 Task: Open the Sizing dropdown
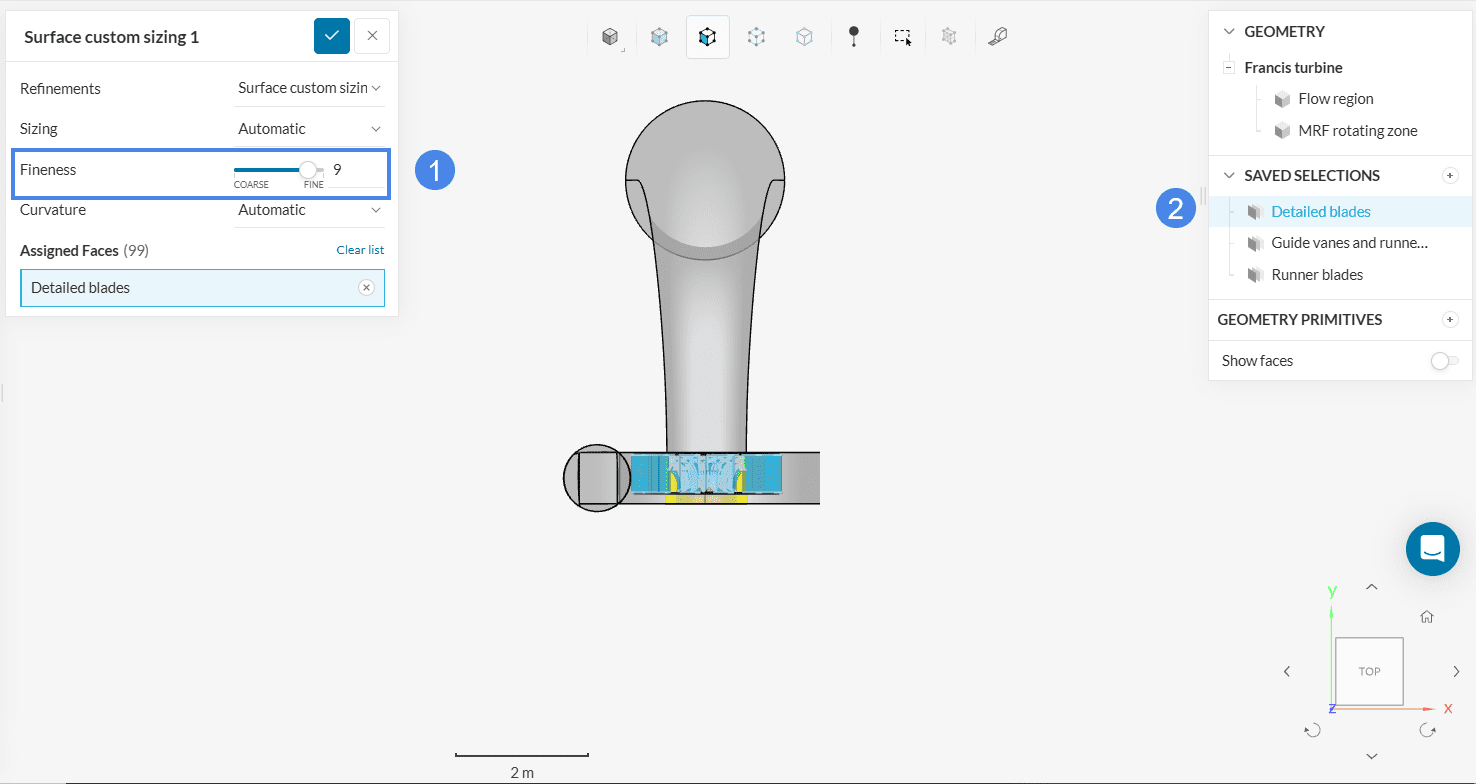pyautogui.click(x=309, y=129)
